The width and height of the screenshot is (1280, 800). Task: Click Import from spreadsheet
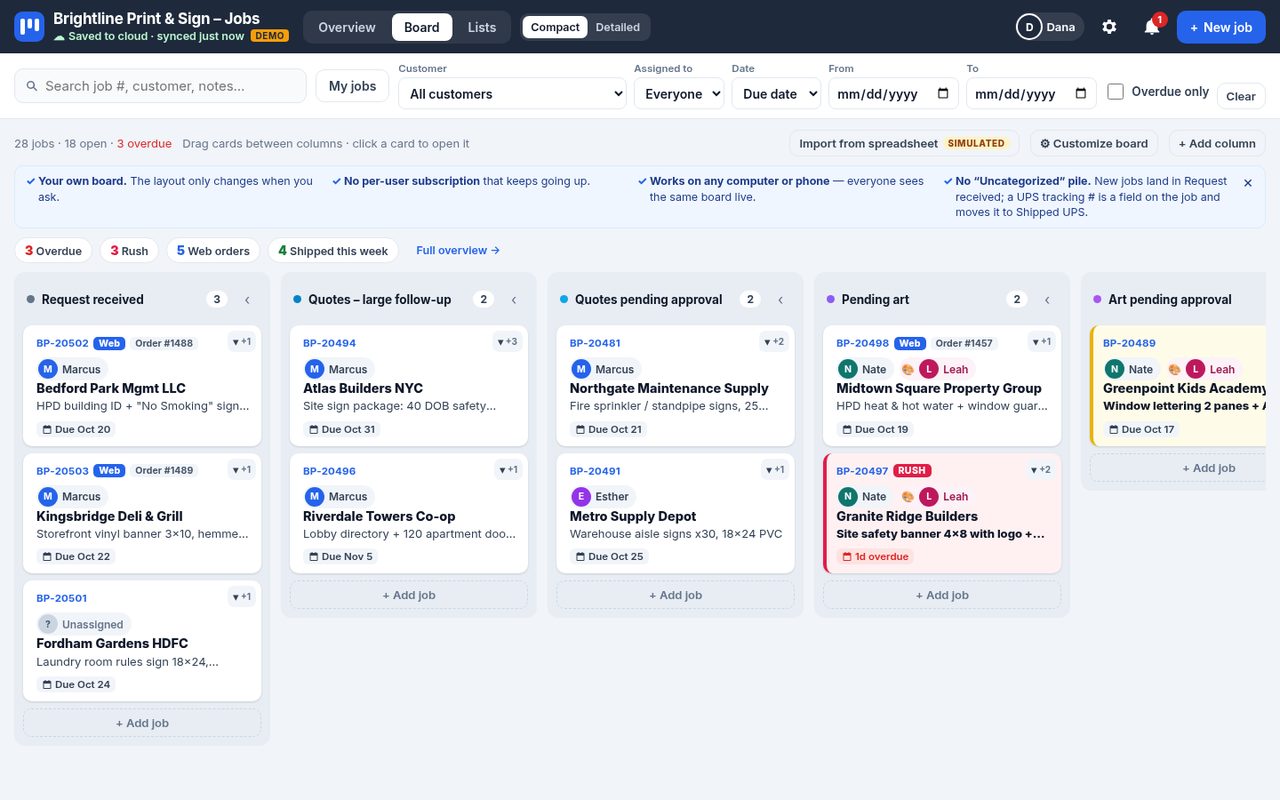[x=904, y=143]
